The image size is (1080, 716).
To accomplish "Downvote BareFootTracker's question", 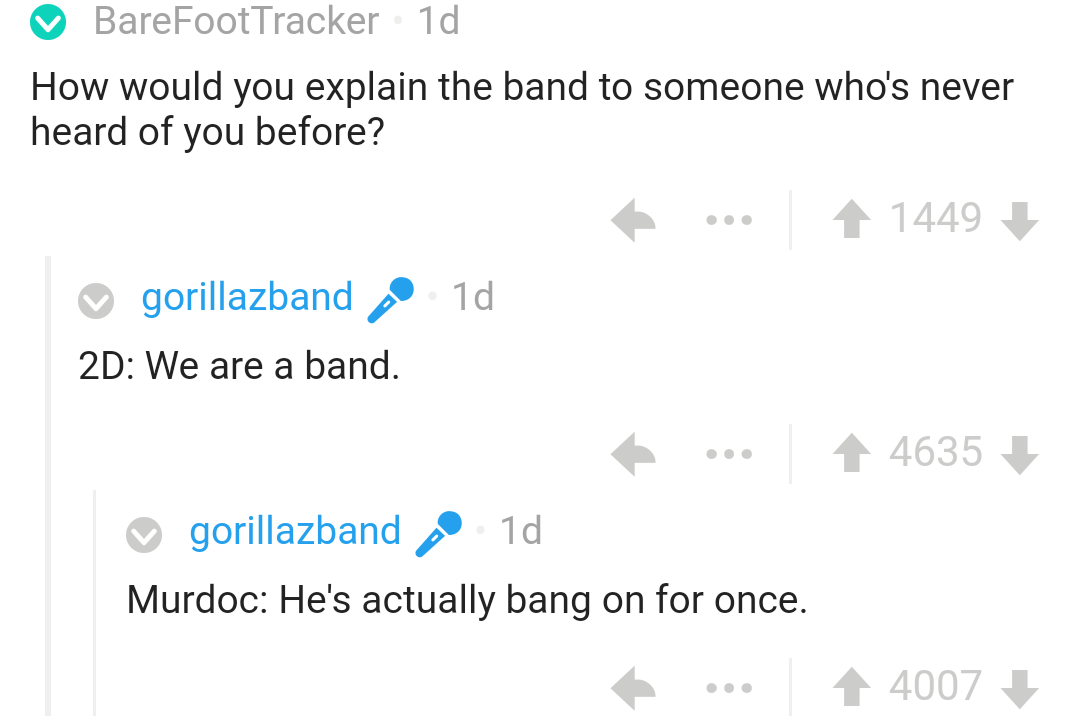I will coord(1019,220).
